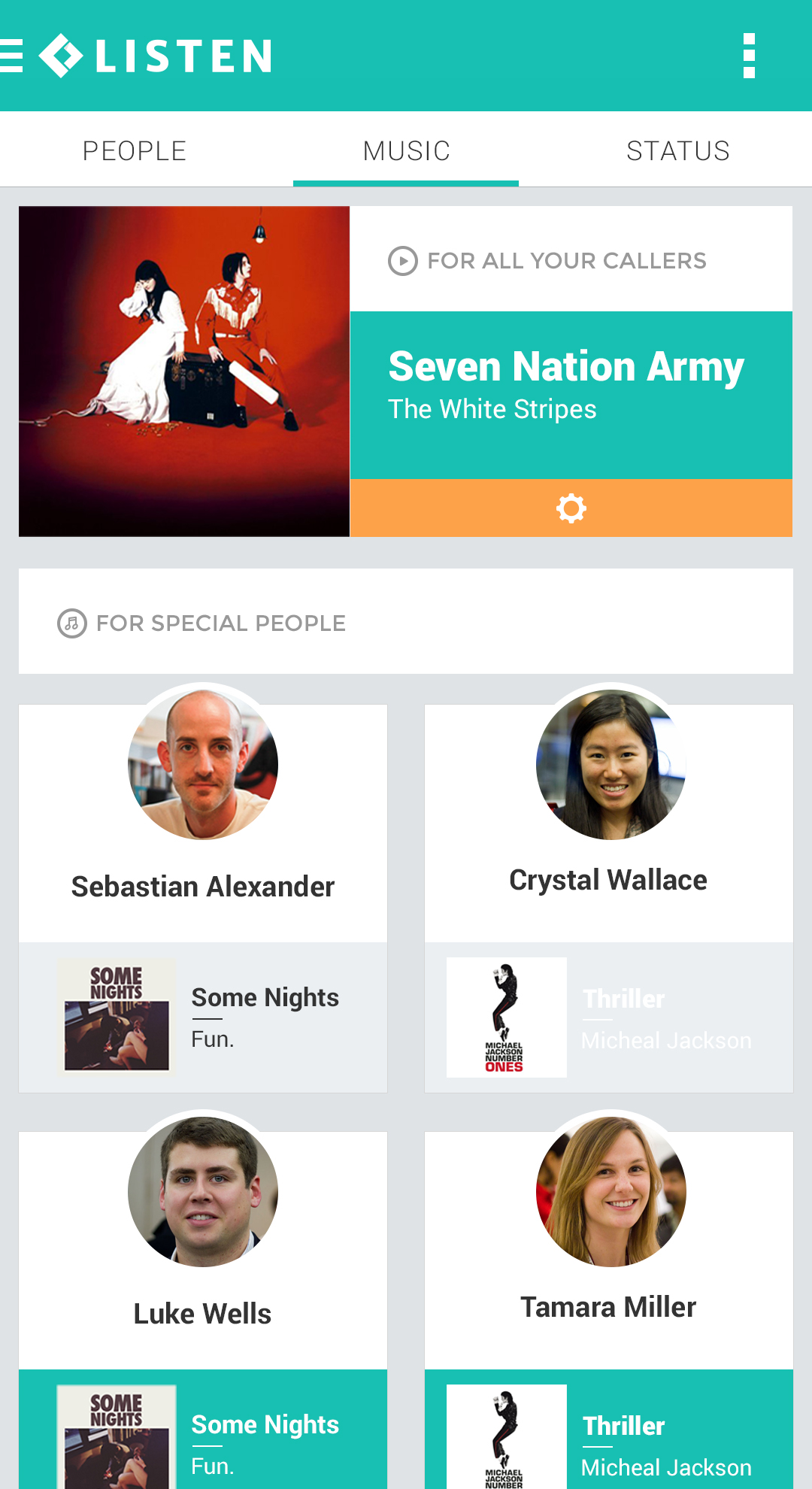Click the Seven Nation Army song title
The height and width of the screenshot is (1489, 812).
(x=566, y=367)
